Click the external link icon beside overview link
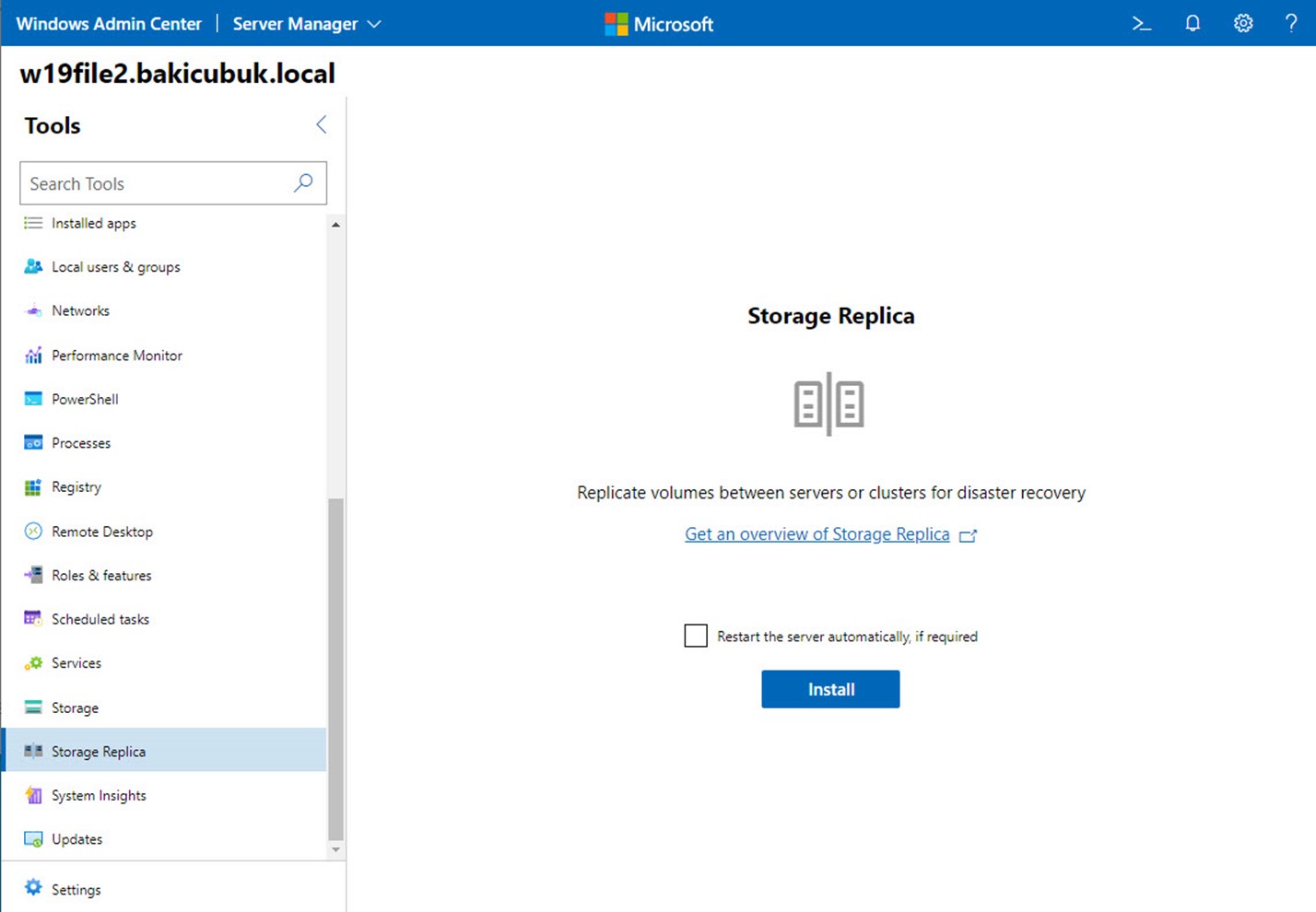Viewport: 1316px width, 912px height. coord(968,535)
